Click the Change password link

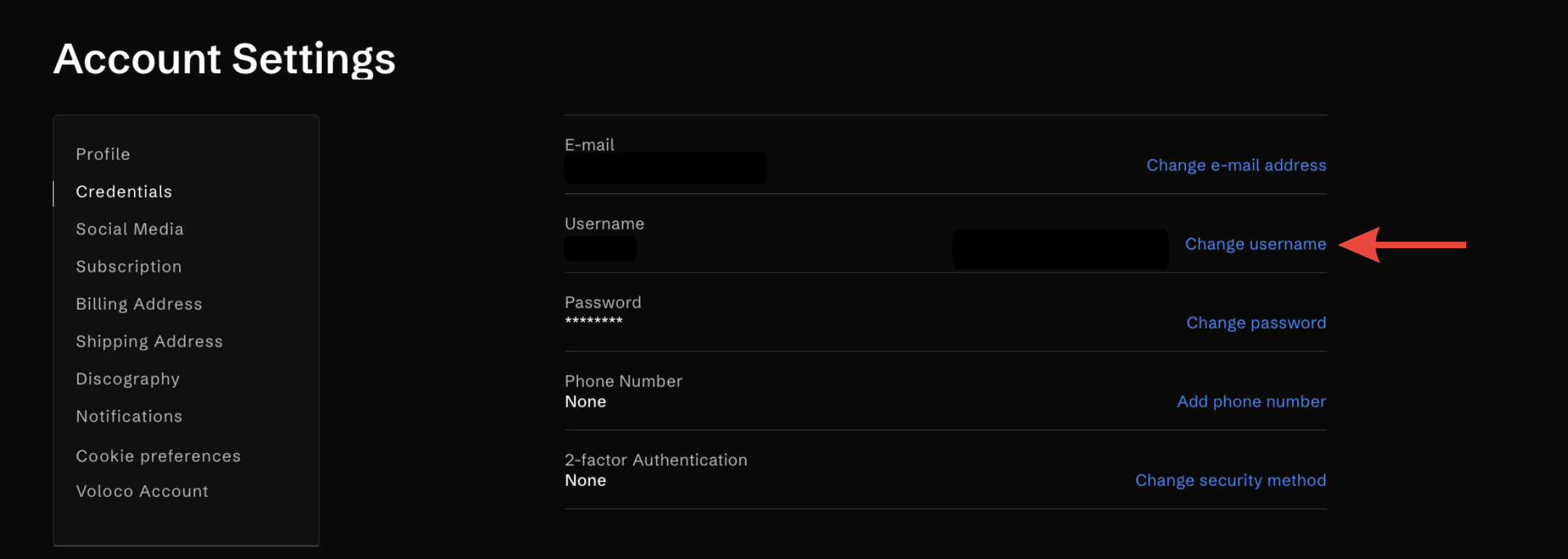pos(1256,323)
